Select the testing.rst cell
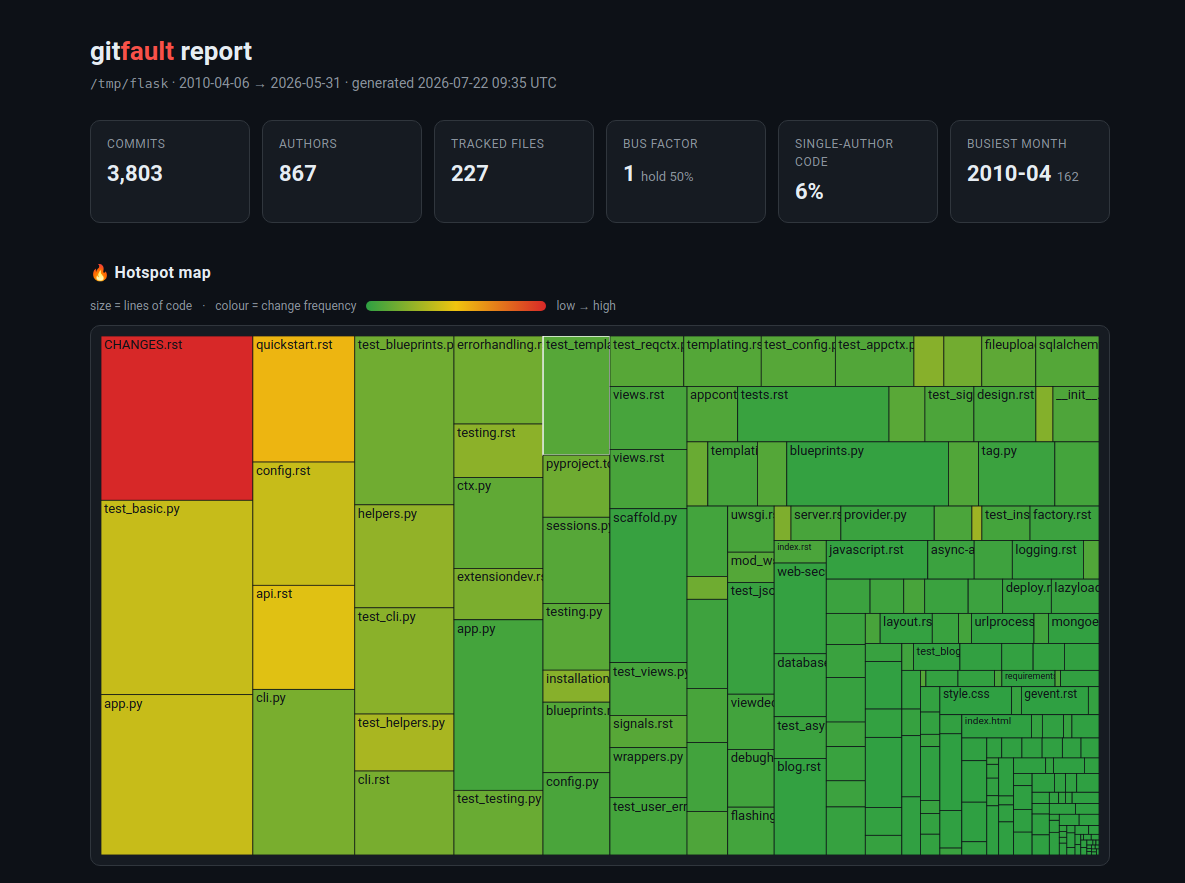1185x883 pixels. tap(499, 451)
